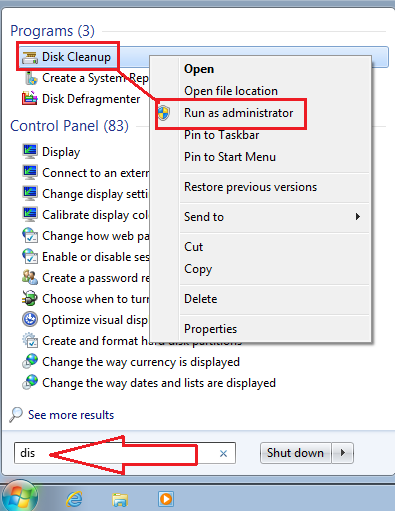Select Open file location in context menu

[231, 91]
